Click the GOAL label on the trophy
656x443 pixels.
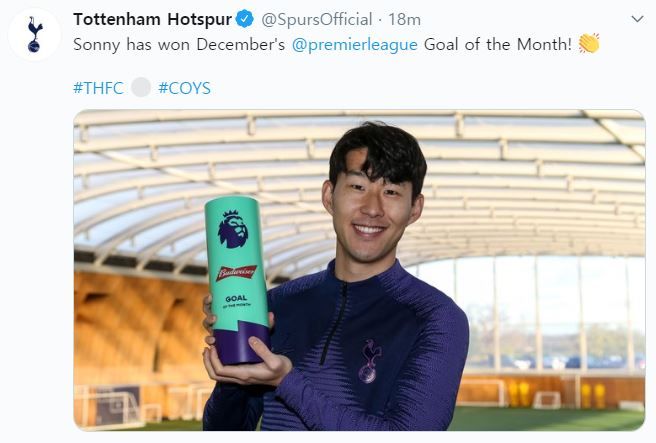point(236,299)
